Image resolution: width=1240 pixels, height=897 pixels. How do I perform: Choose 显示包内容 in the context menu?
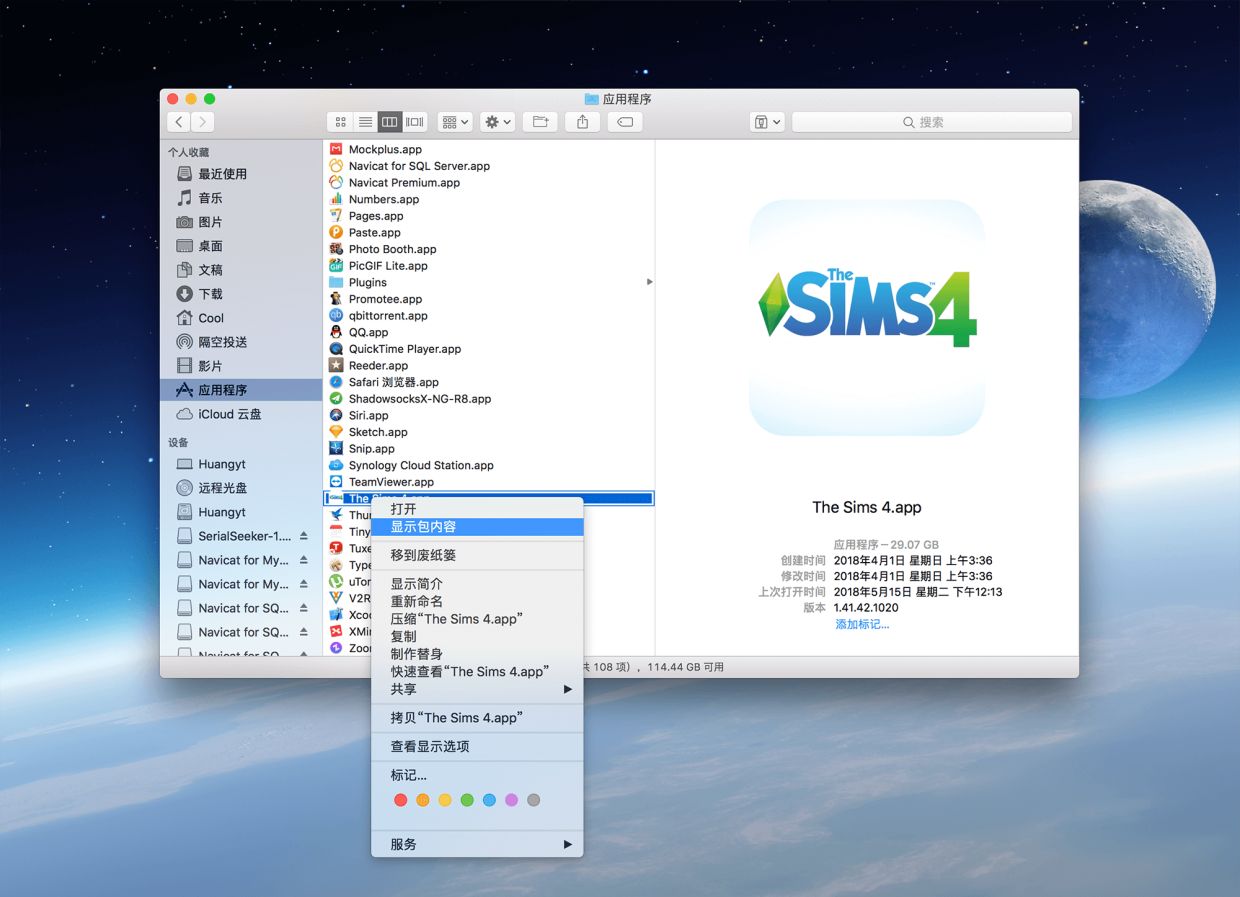477,527
